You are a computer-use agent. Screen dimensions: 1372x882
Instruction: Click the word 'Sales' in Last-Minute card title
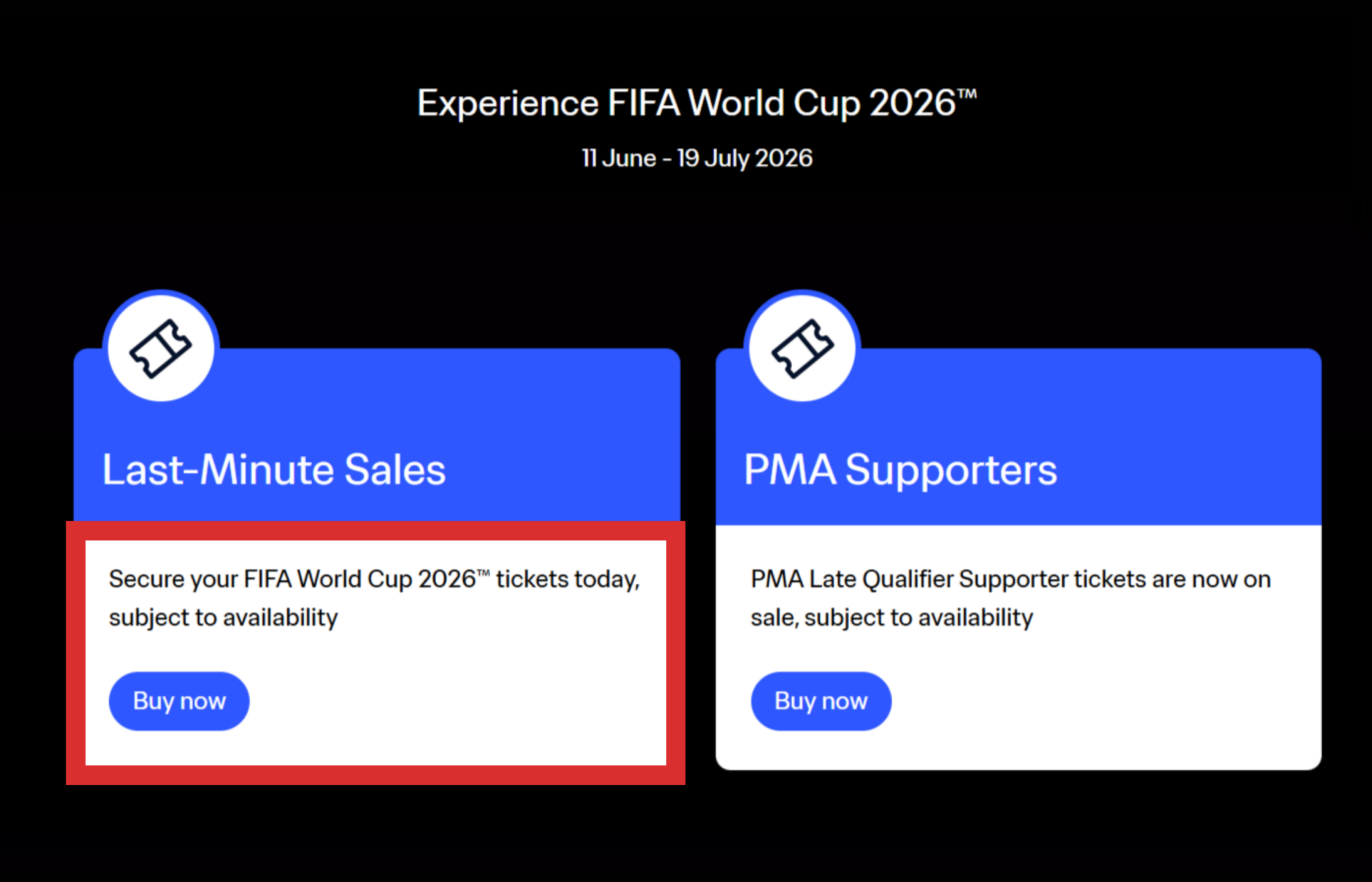point(395,470)
